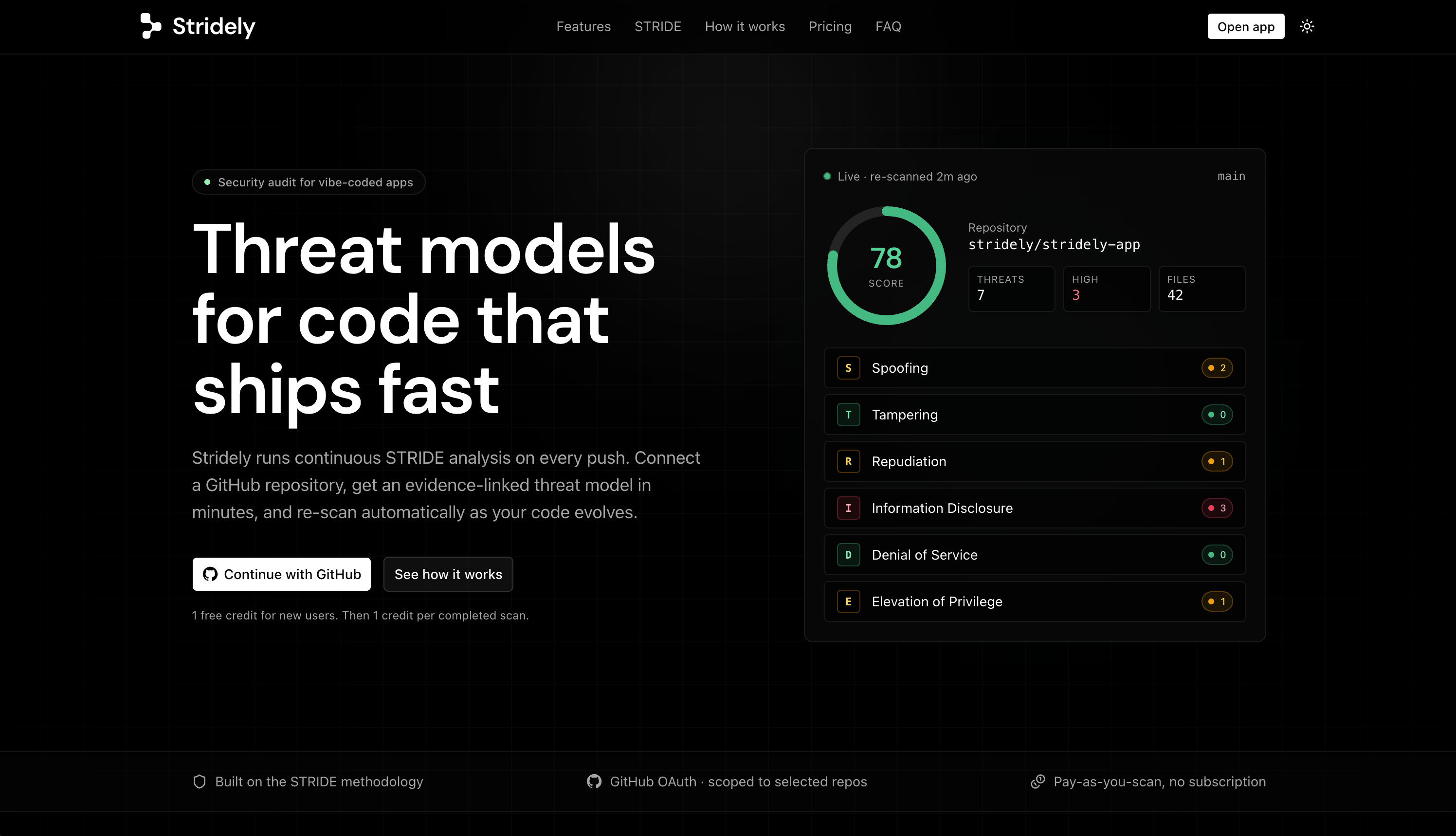The width and height of the screenshot is (1456, 836).
Task: Click the D letter badge for Denial of Service
Action: pos(848,555)
